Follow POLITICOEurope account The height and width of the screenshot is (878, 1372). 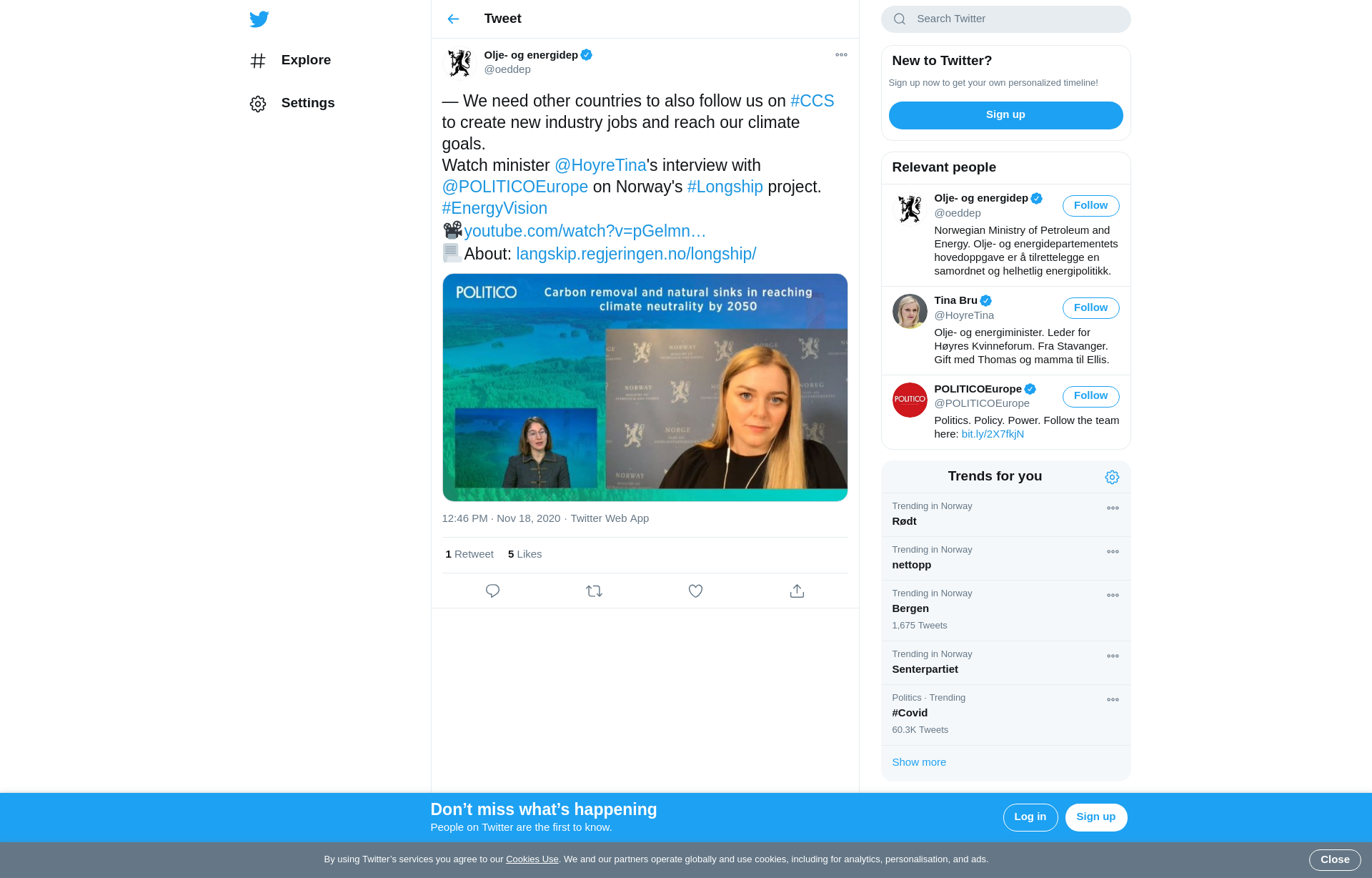(x=1090, y=396)
